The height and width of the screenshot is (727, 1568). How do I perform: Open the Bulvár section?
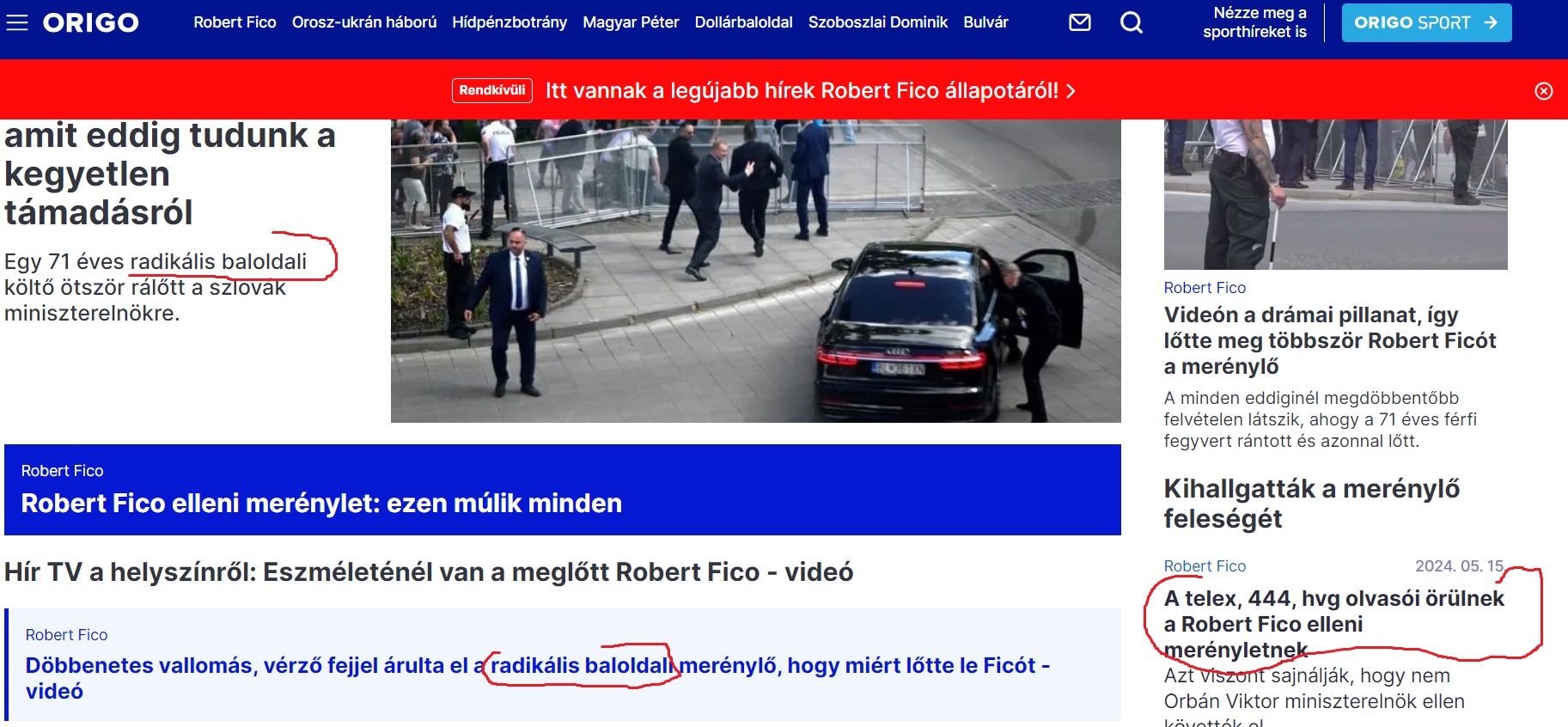985,22
